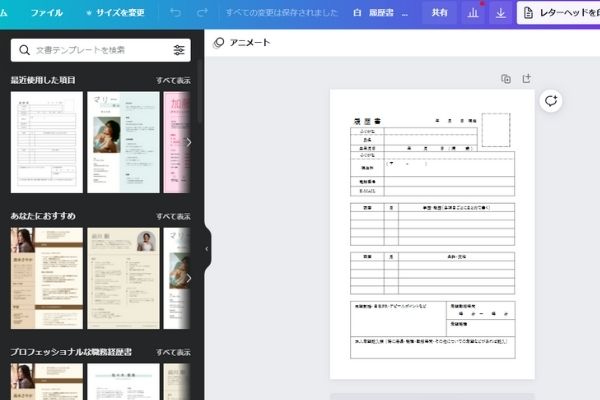Open the ファイル menu
This screenshot has height=400, width=600.
tap(47, 13)
